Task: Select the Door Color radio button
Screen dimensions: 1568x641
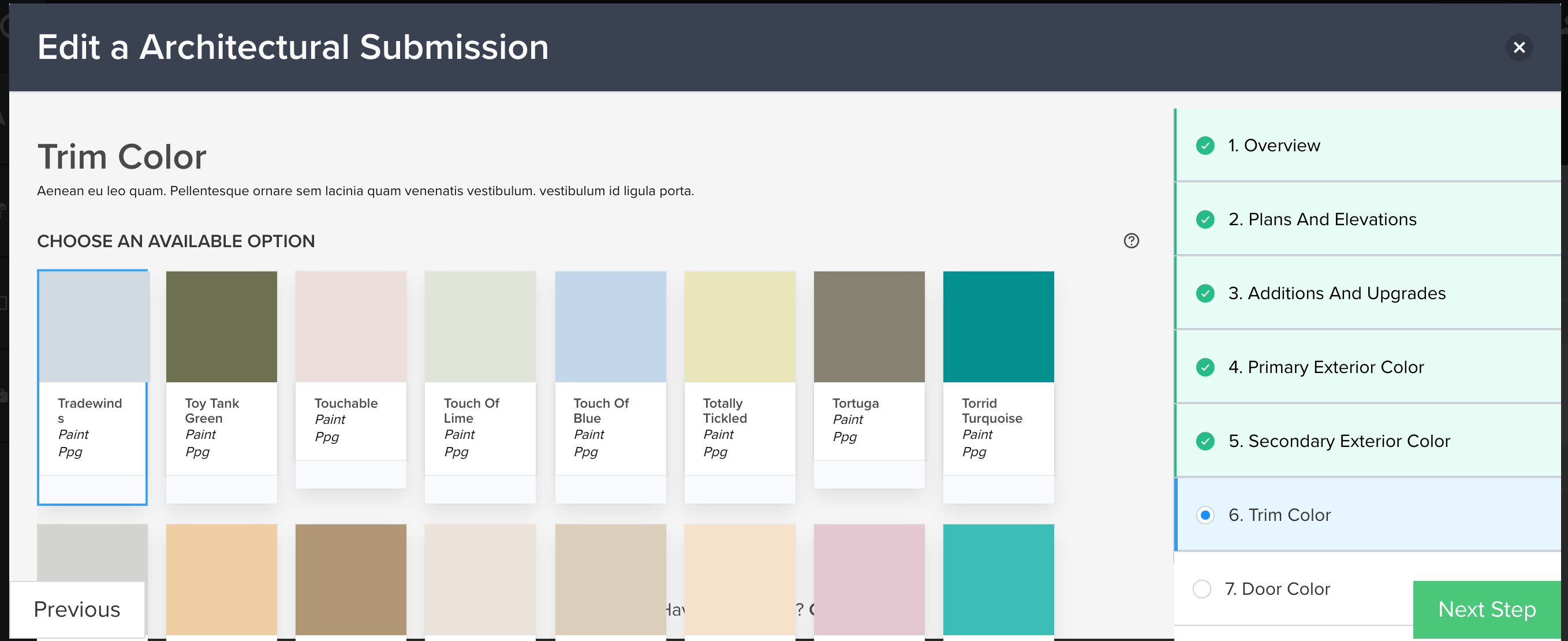Action: pos(1201,588)
